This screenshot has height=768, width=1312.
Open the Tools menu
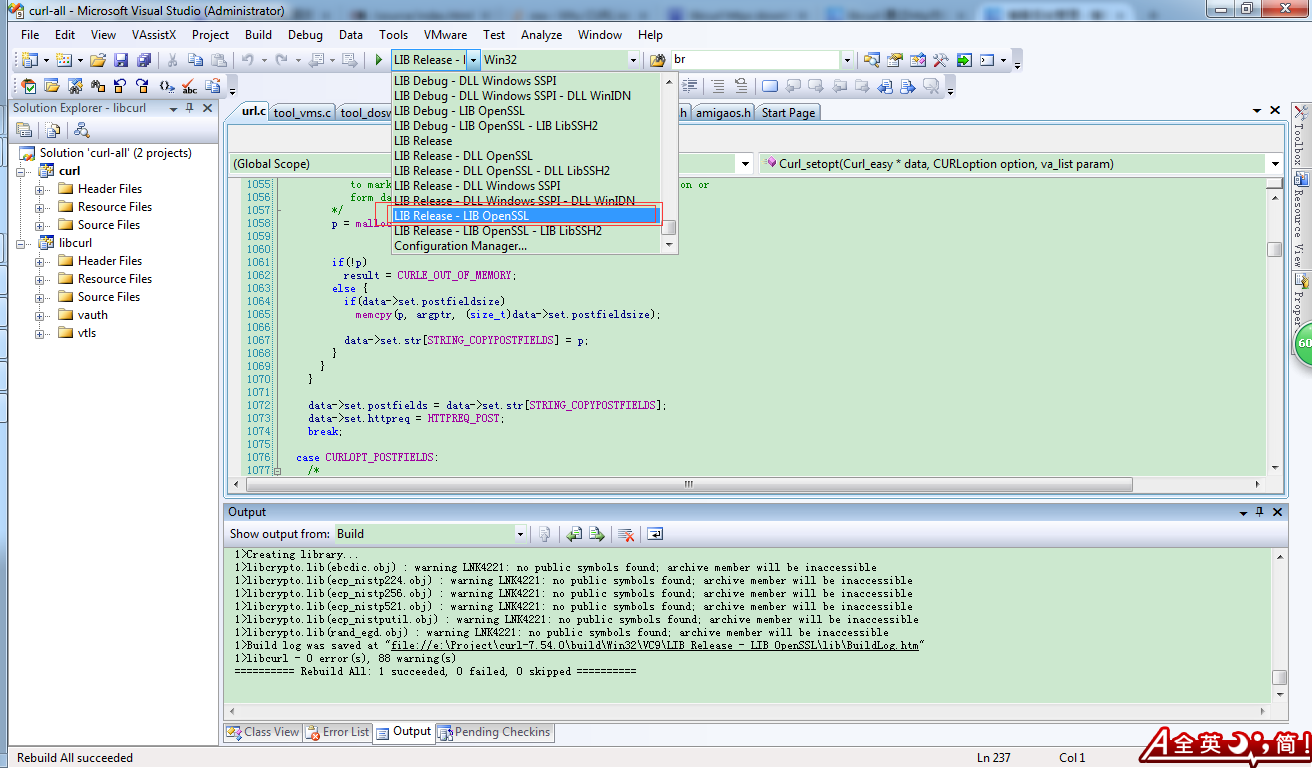[393, 34]
